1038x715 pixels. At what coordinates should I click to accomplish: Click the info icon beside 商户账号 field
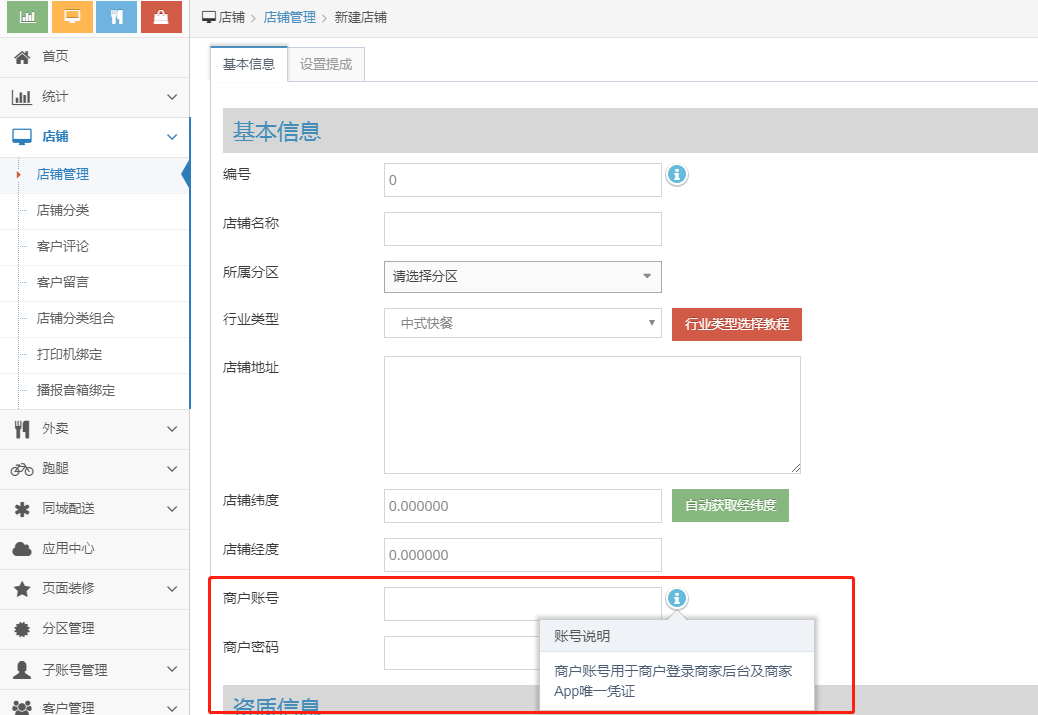[677, 598]
